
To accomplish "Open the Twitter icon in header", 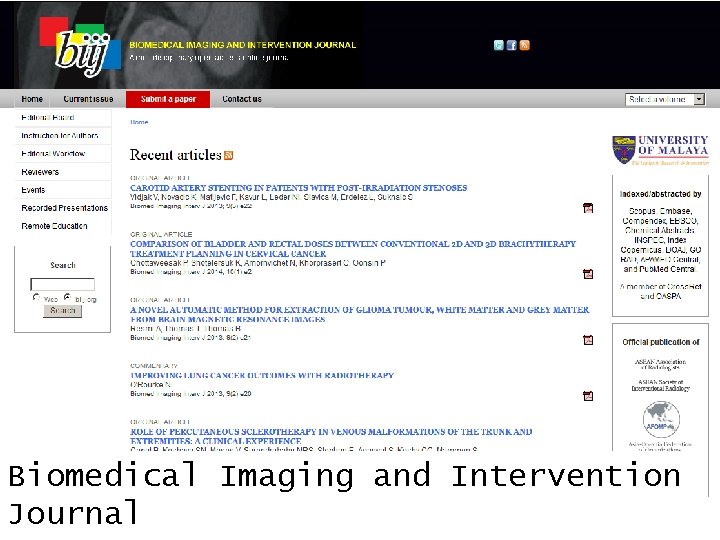I will (x=499, y=45).
